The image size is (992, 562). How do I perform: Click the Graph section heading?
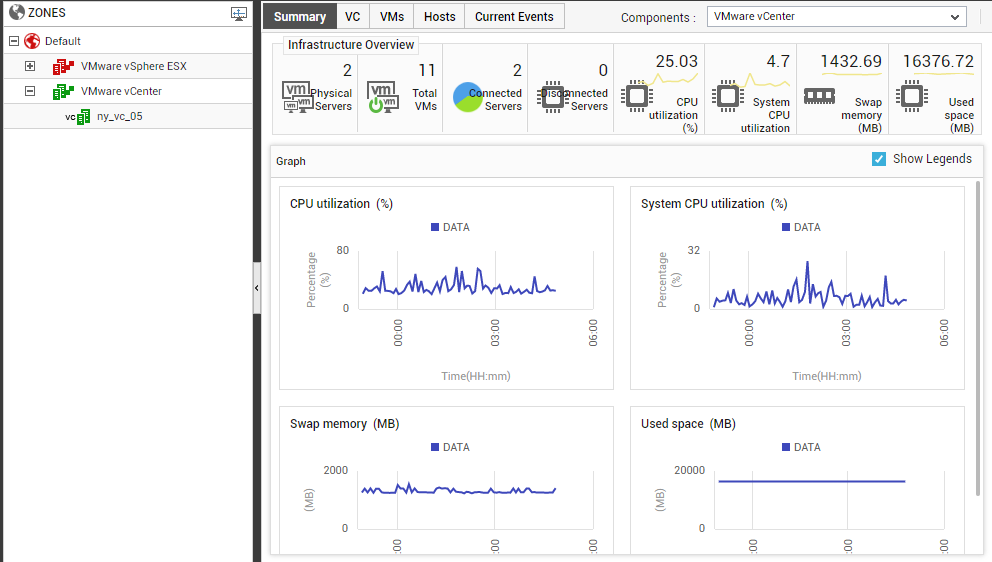tap(290, 161)
